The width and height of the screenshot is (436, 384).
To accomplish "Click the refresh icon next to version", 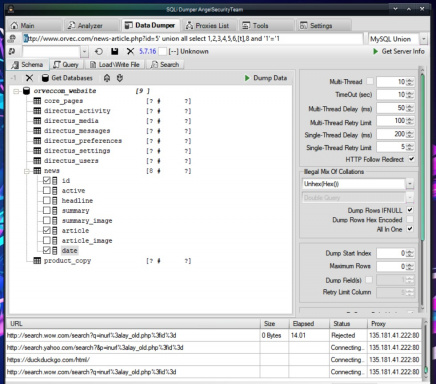I will tap(99, 51).
